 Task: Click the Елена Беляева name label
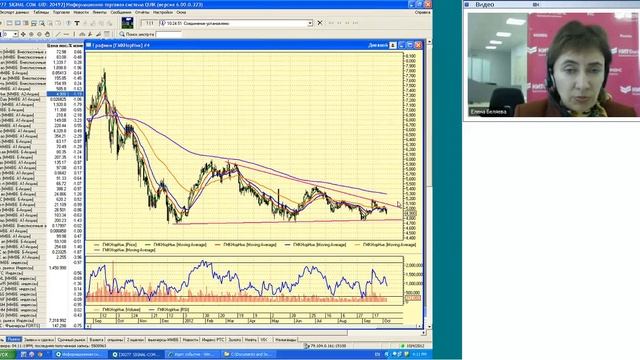point(488,111)
